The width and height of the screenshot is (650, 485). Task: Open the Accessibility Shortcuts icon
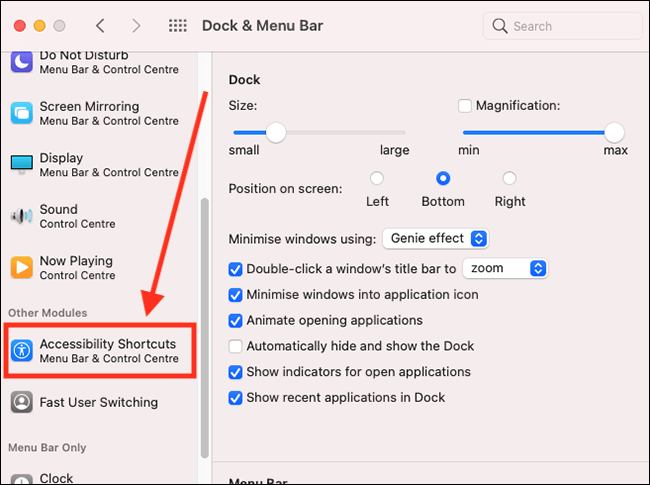coord(22,351)
